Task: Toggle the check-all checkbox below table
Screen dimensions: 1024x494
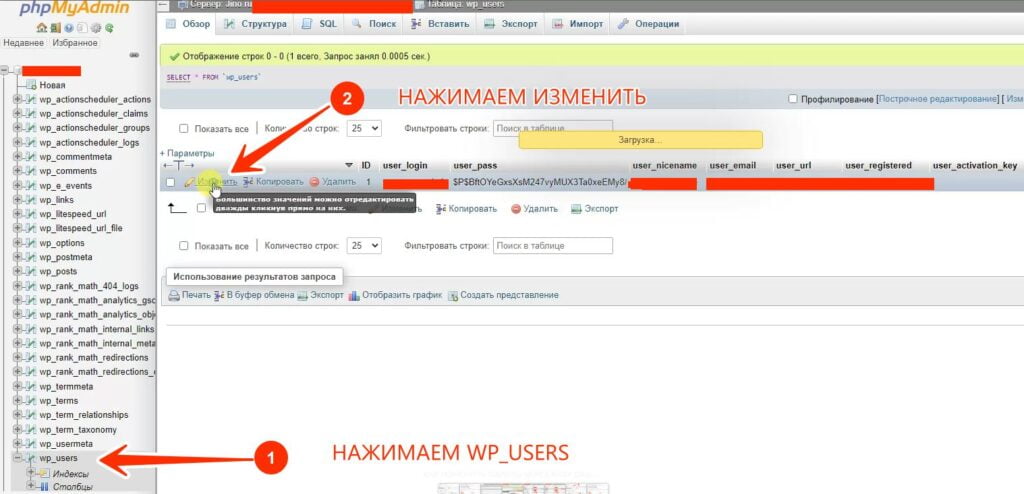Action: [201, 208]
